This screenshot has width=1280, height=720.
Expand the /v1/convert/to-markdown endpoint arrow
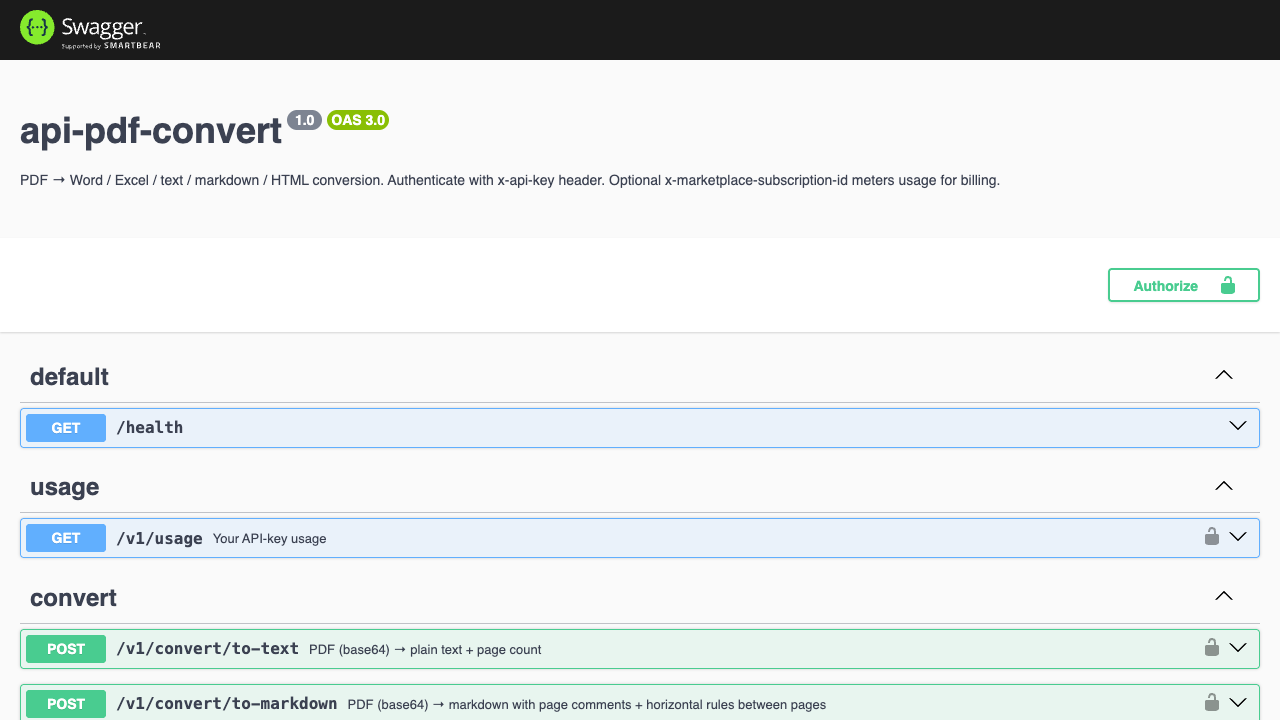1238,703
